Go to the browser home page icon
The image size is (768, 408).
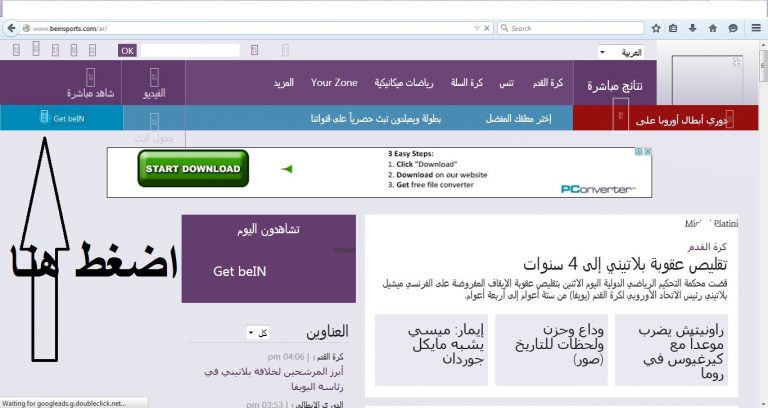pos(713,28)
